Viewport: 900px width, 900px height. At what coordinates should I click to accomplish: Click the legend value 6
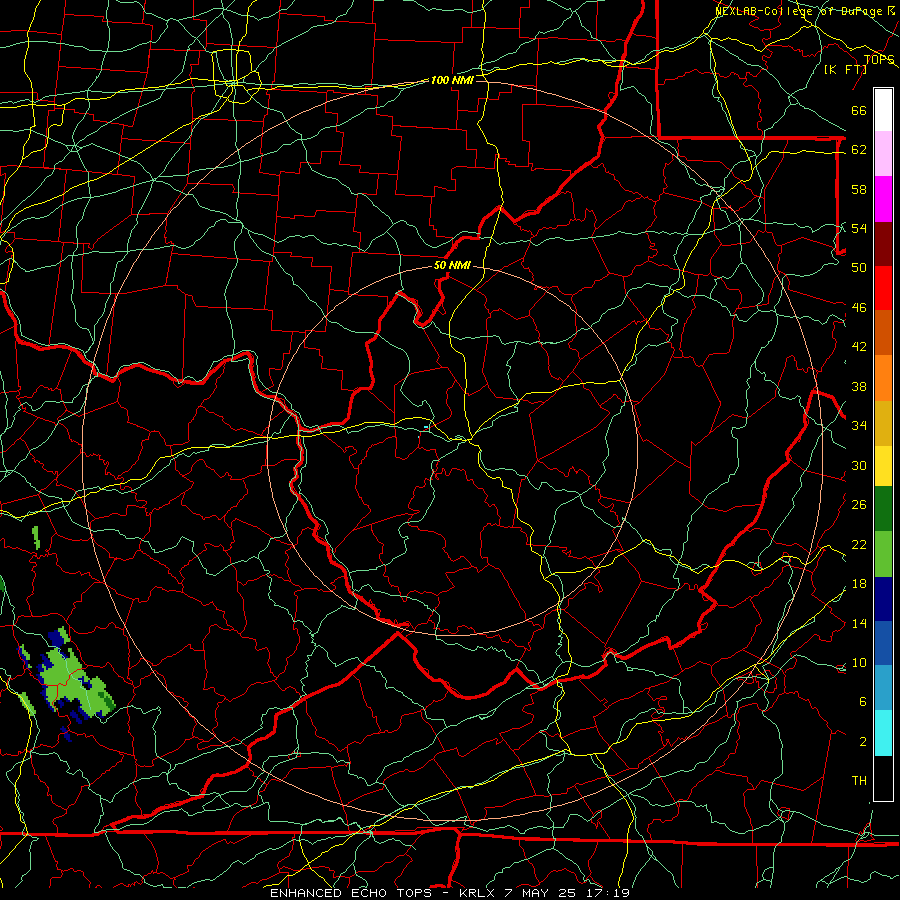click(862, 702)
